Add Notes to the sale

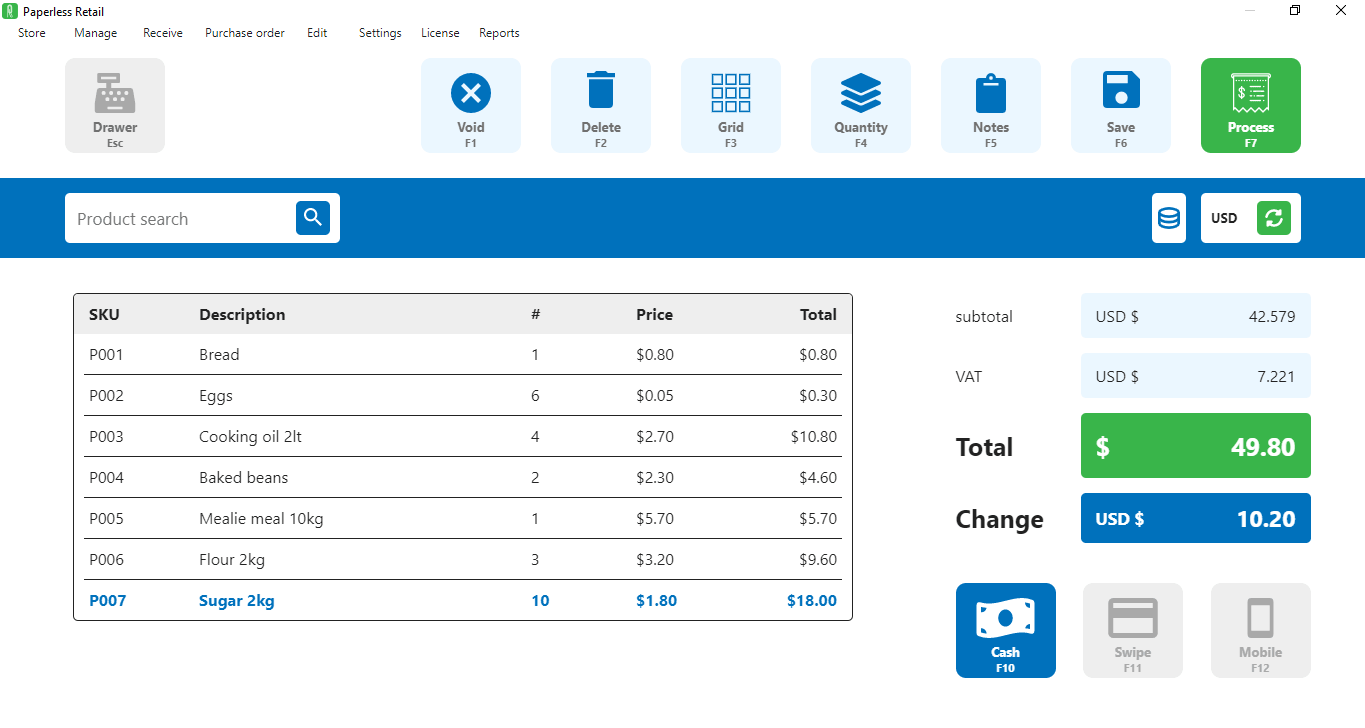coord(991,106)
